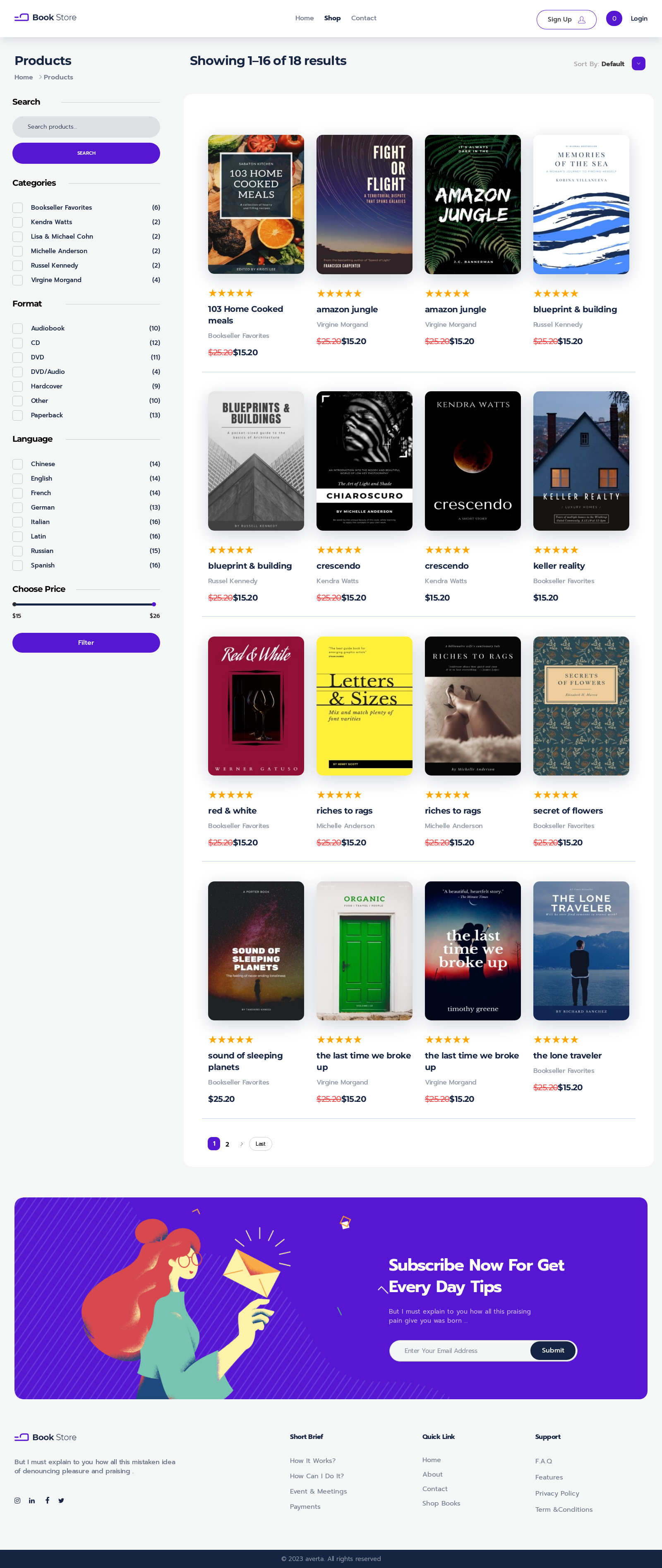The image size is (662, 1568).
Task: Tick the Spanish language checkbox
Action: tap(18, 565)
